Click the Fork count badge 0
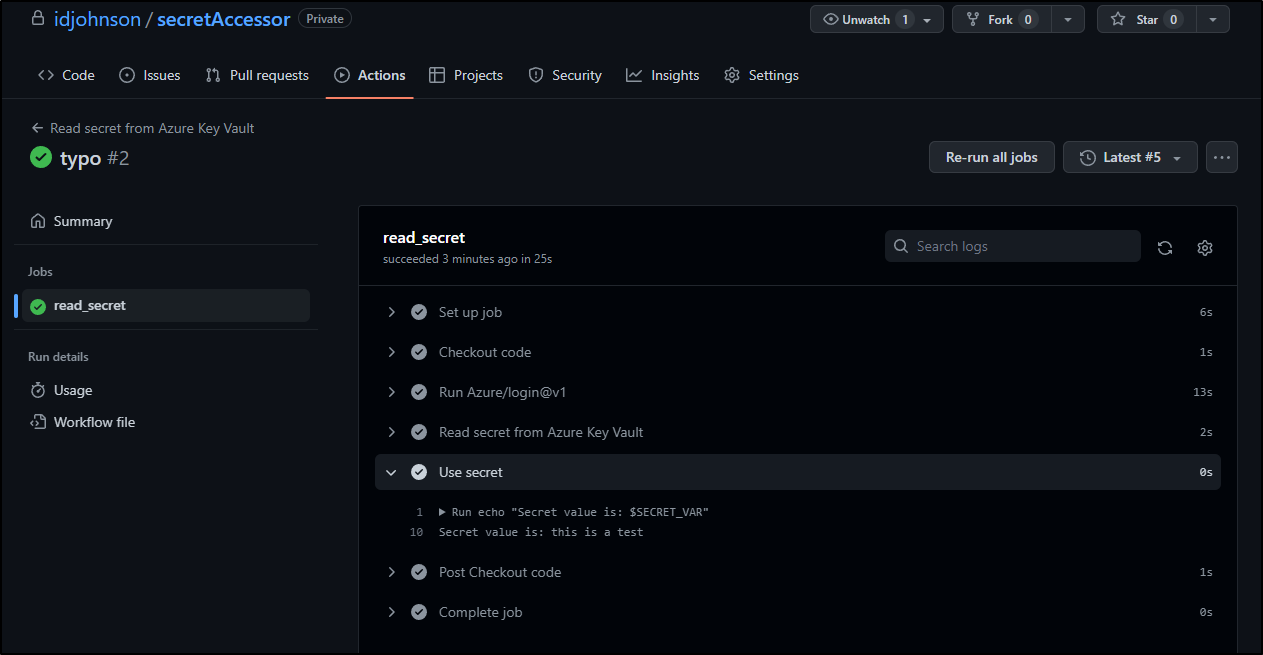 [x=1028, y=19]
